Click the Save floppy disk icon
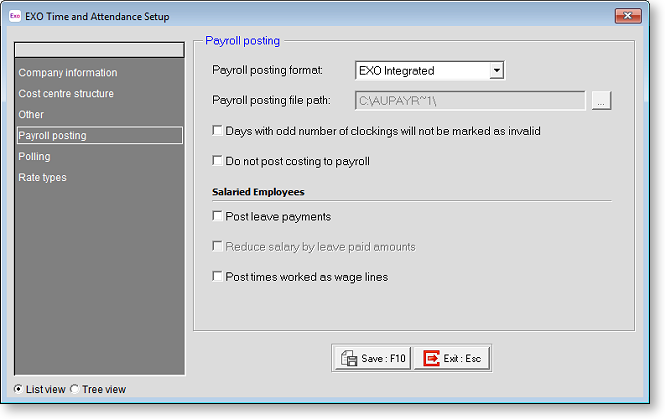 (349, 358)
